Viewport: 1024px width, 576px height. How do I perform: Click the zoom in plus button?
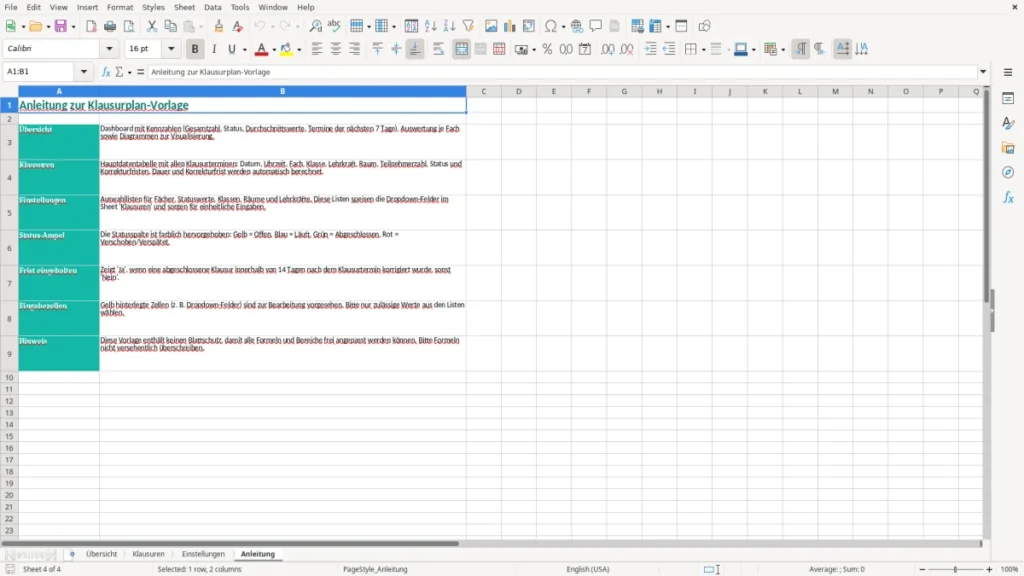coord(989,569)
